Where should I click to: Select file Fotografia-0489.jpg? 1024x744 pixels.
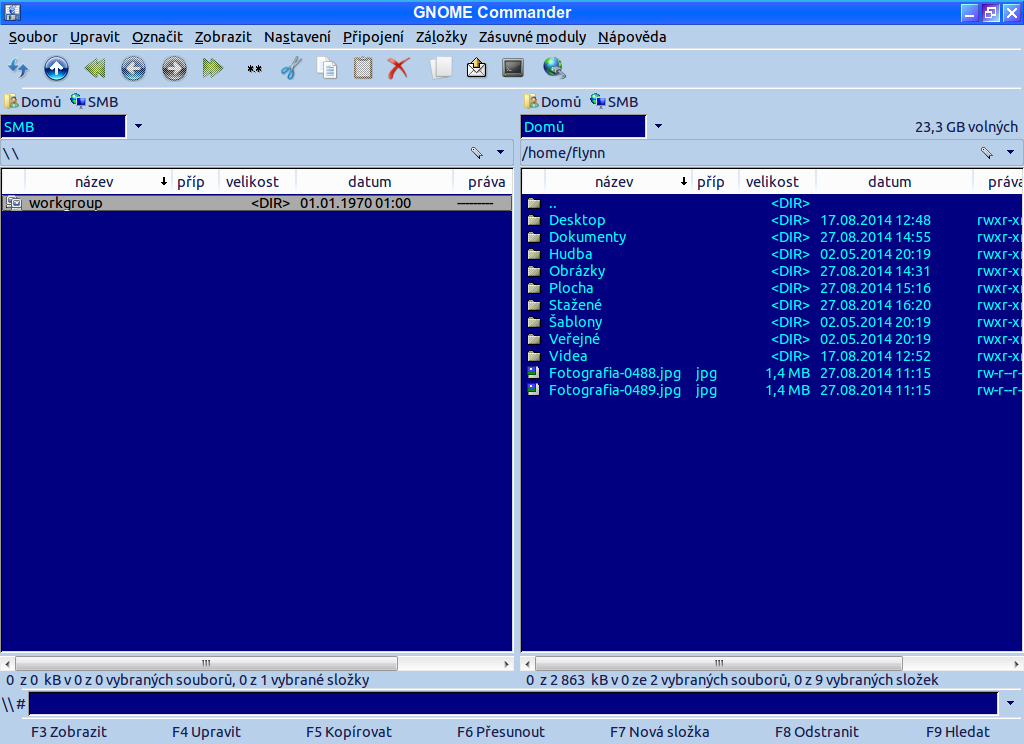pyautogui.click(x=773, y=390)
